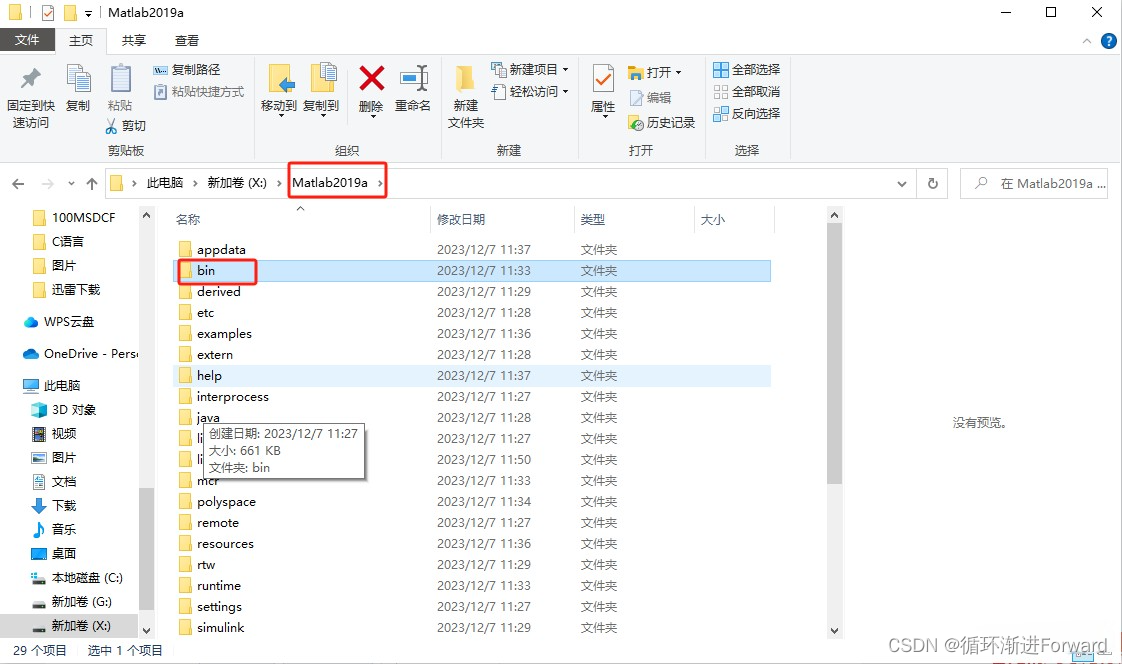Select the derived folder

218,292
